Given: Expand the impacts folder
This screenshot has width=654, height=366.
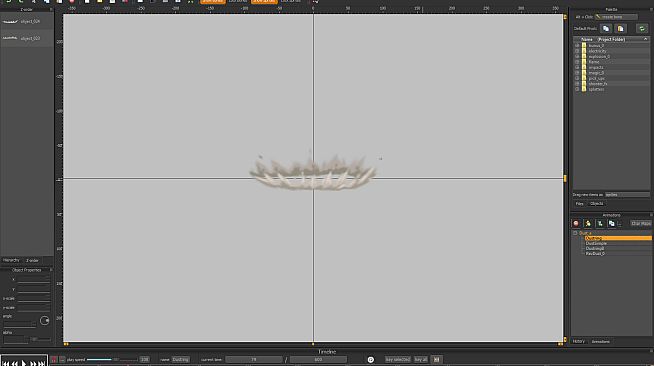Looking at the screenshot, I should tap(577, 67).
